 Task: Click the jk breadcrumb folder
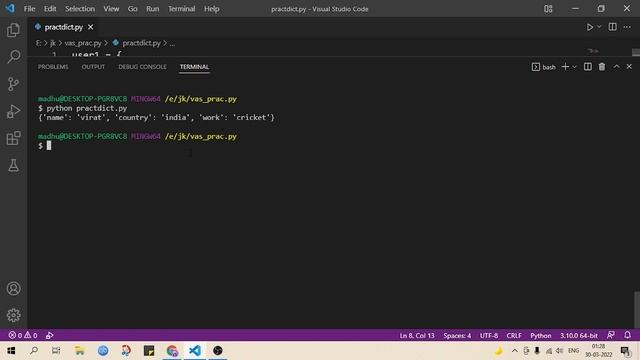[53, 43]
